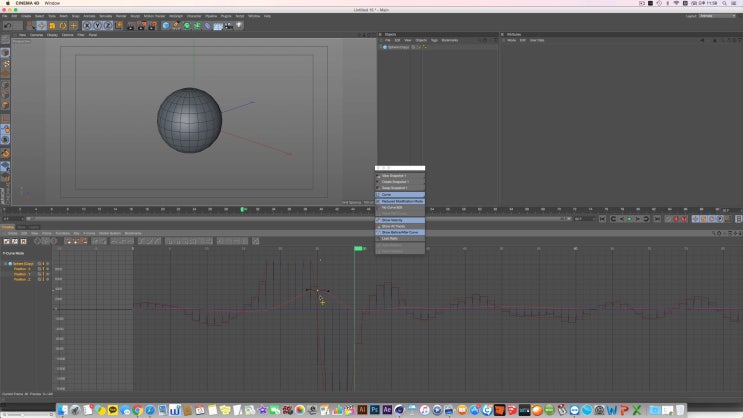
Task: Collapse the Sphere tree in Timeline
Action: point(5,264)
